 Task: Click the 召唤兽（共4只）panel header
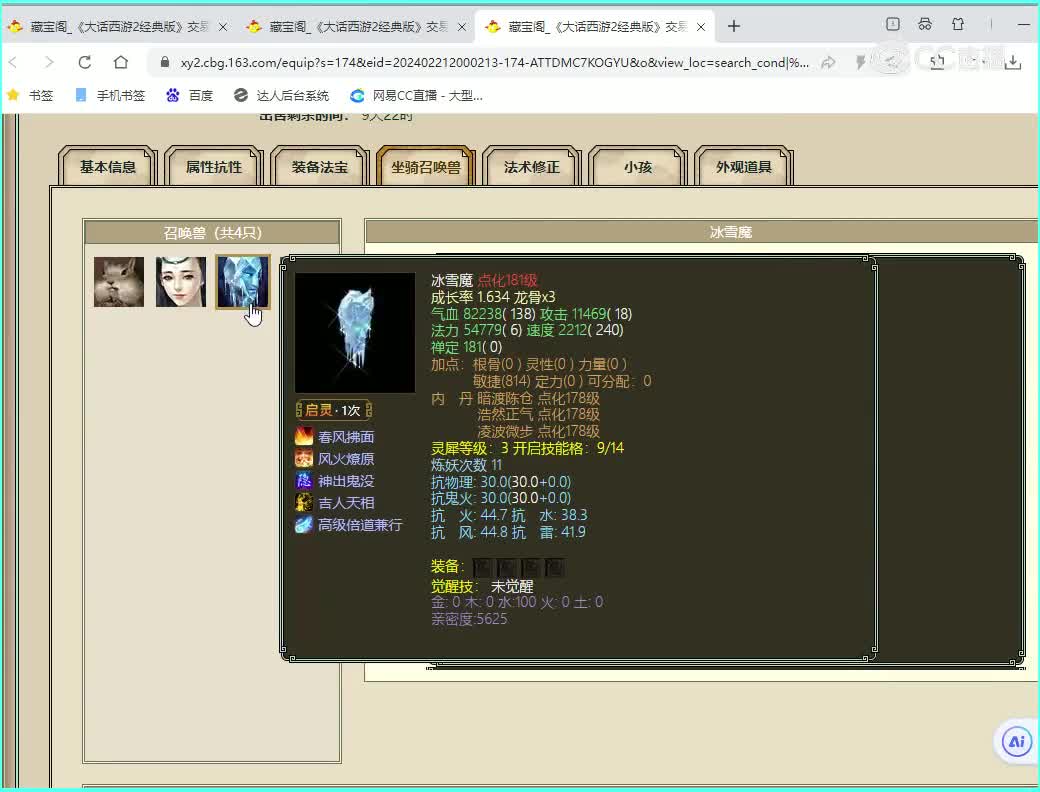pyautogui.click(x=212, y=233)
